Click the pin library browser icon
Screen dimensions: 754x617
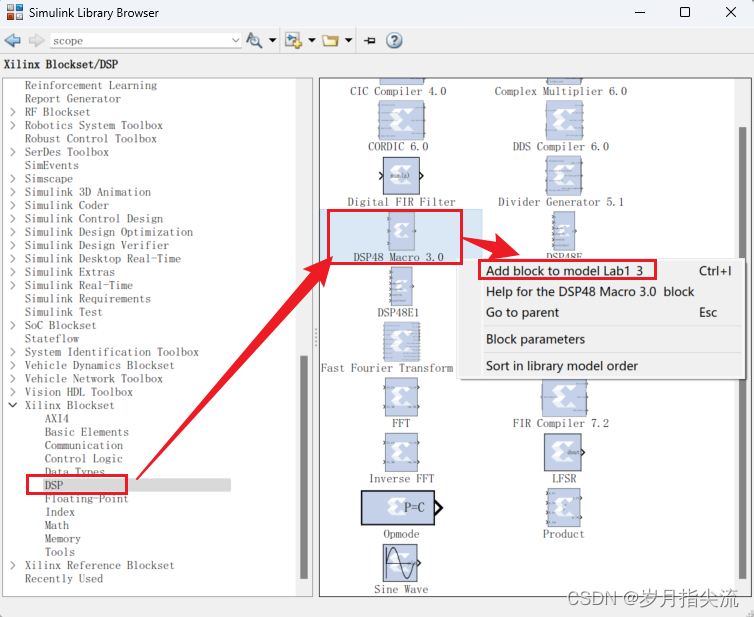coord(369,40)
